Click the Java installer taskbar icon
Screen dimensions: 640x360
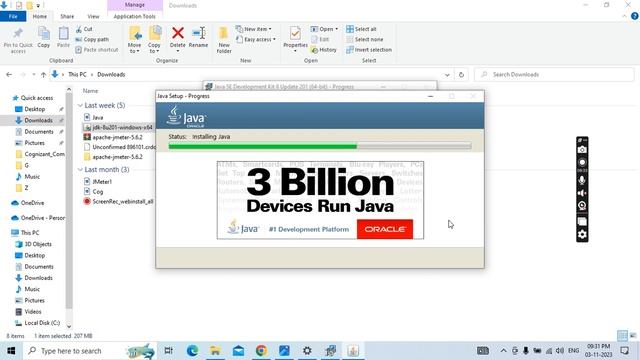pos(353,351)
